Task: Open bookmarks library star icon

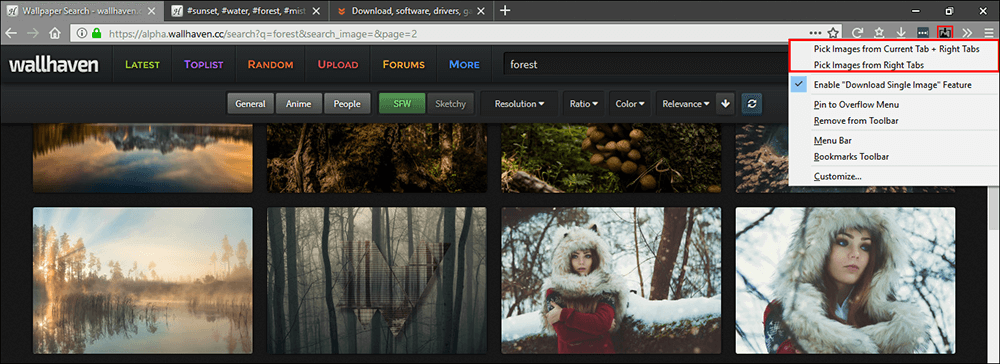Action: click(x=879, y=33)
